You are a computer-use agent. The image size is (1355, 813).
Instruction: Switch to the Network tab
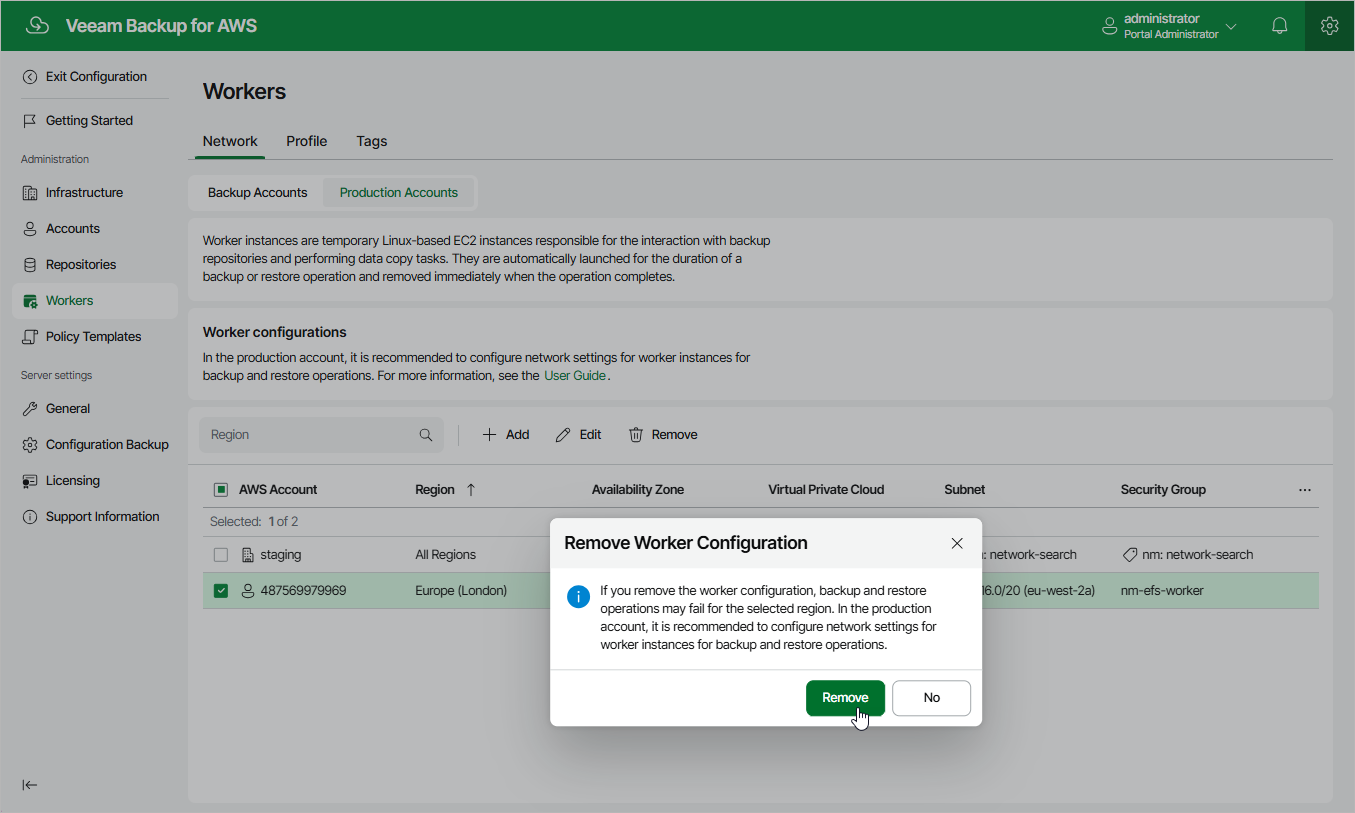[230, 141]
